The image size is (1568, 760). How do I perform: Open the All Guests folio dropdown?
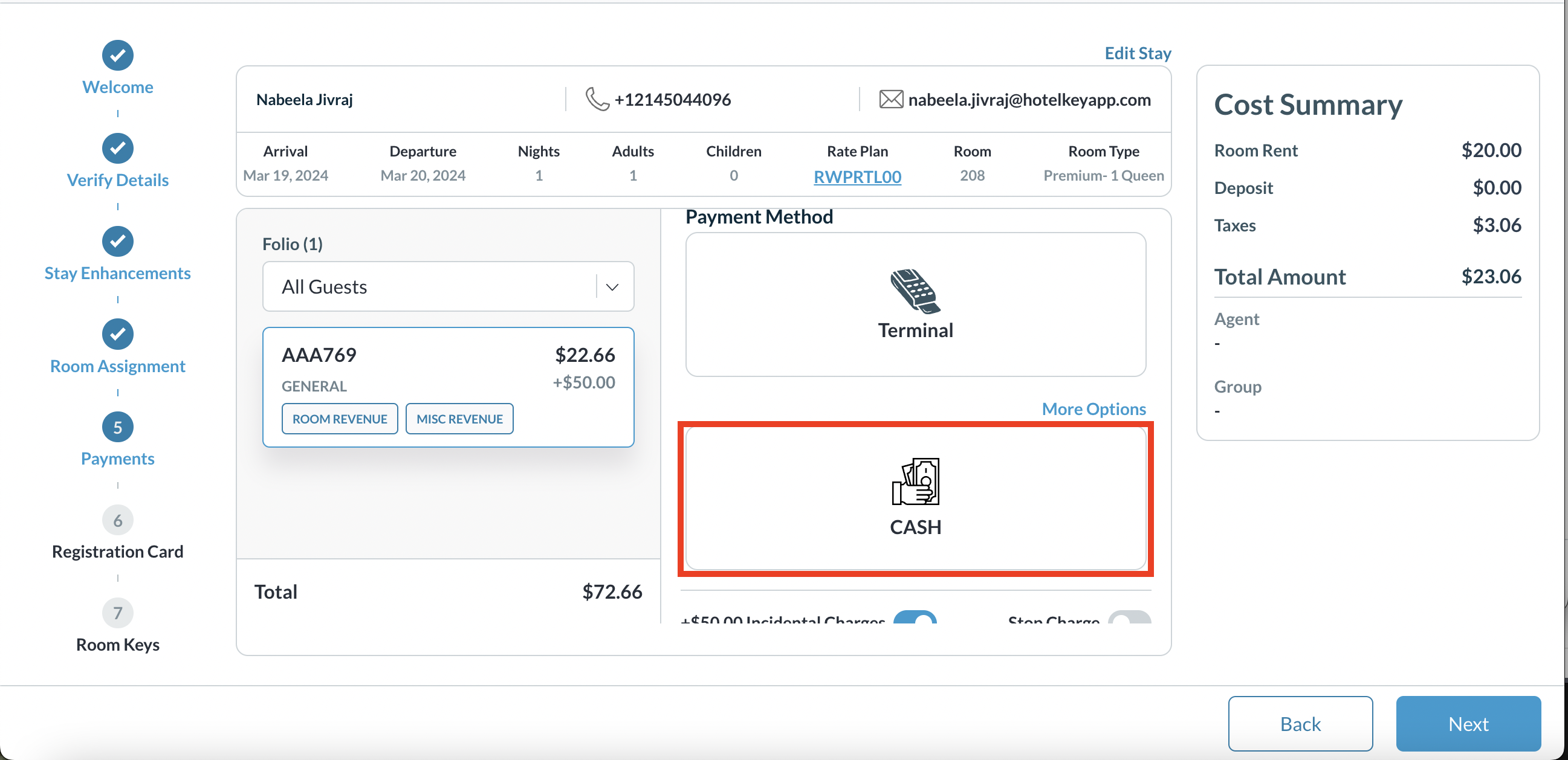438,286
